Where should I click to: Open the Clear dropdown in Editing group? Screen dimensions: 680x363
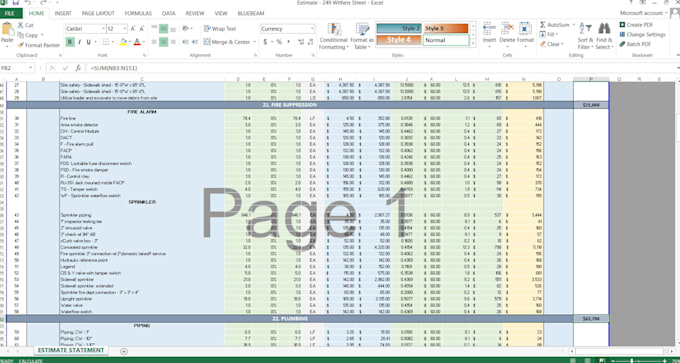pyautogui.click(x=551, y=44)
